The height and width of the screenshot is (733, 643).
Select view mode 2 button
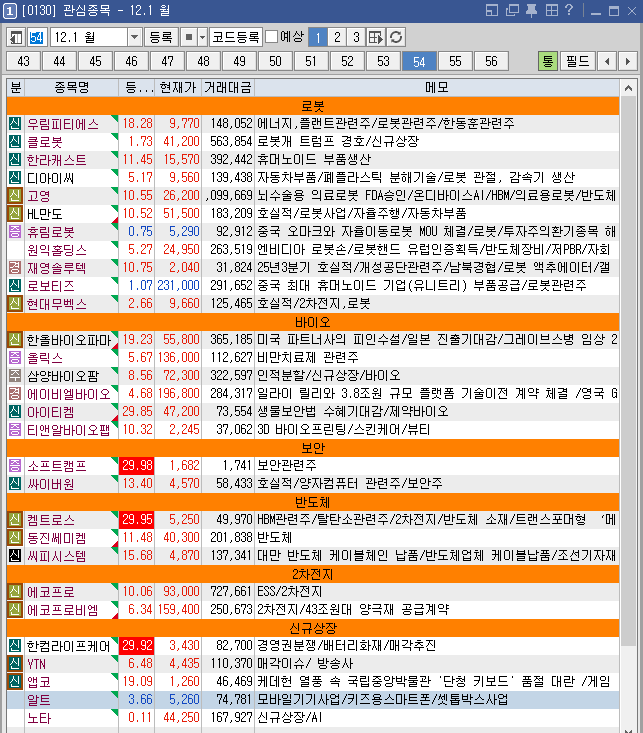click(337, 37)
